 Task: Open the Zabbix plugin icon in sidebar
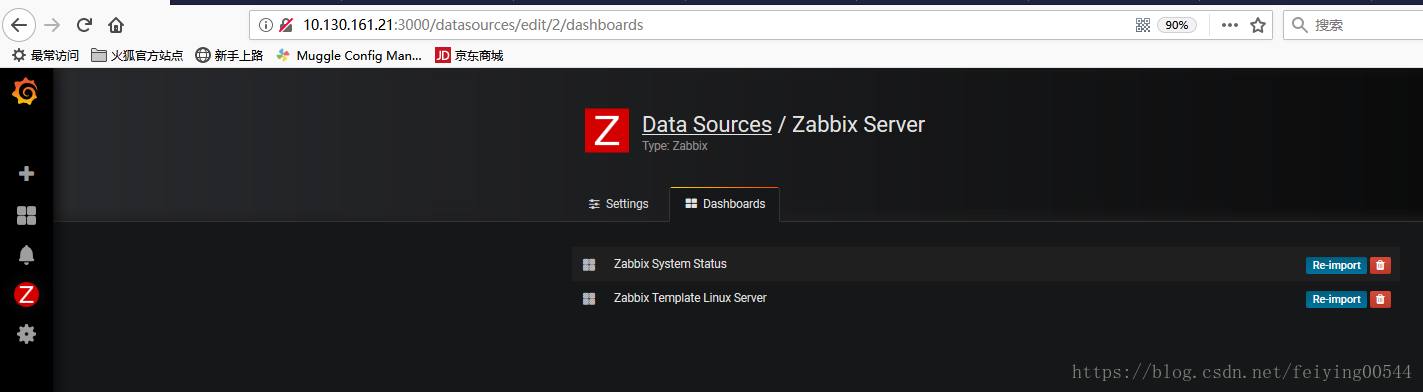tap(27, 294)
